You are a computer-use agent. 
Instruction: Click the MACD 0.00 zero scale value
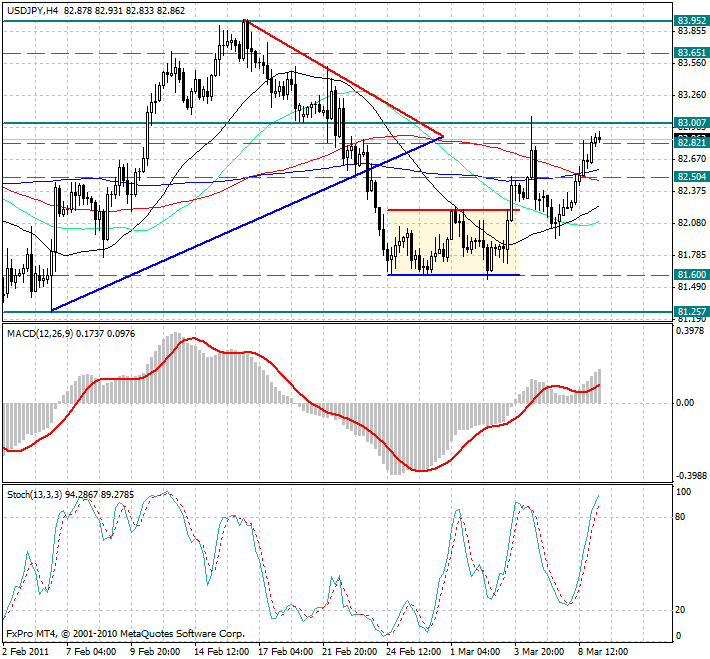click(685, 403)
